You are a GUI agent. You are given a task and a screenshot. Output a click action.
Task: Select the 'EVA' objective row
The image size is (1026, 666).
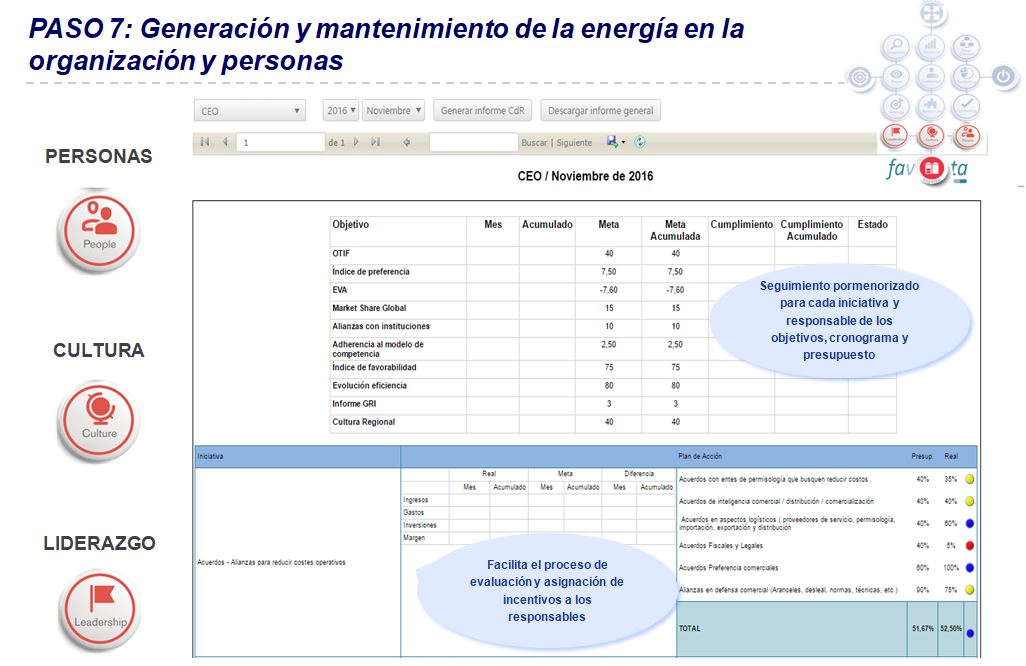[613, 290]
